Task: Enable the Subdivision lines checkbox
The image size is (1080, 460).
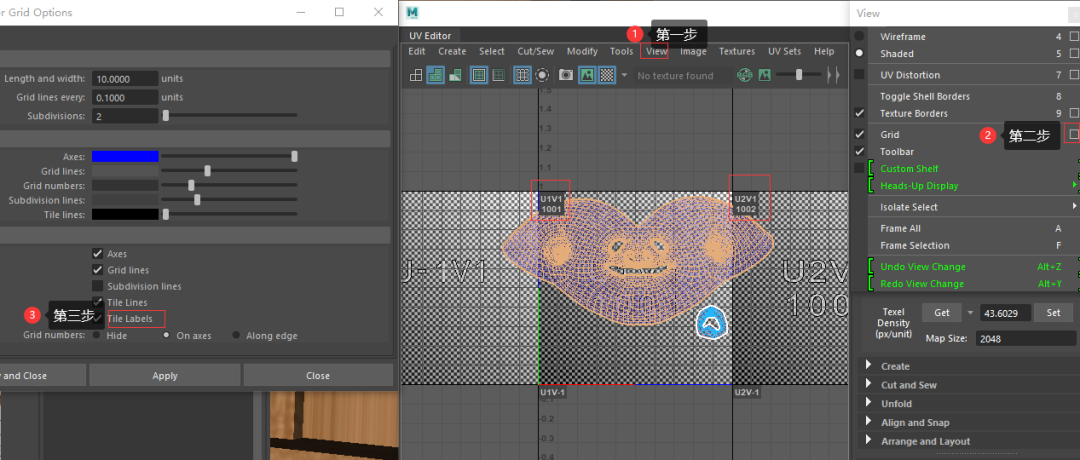Action: point(97,286)
